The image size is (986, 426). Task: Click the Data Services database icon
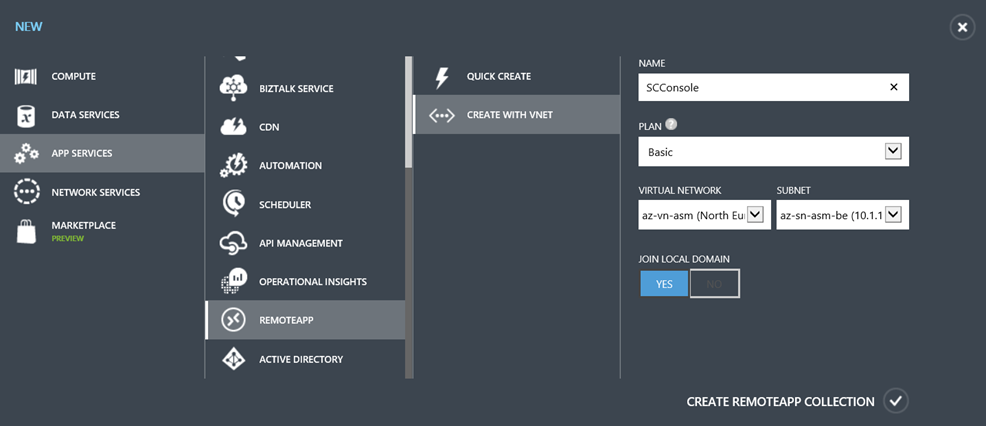point(26,115)
